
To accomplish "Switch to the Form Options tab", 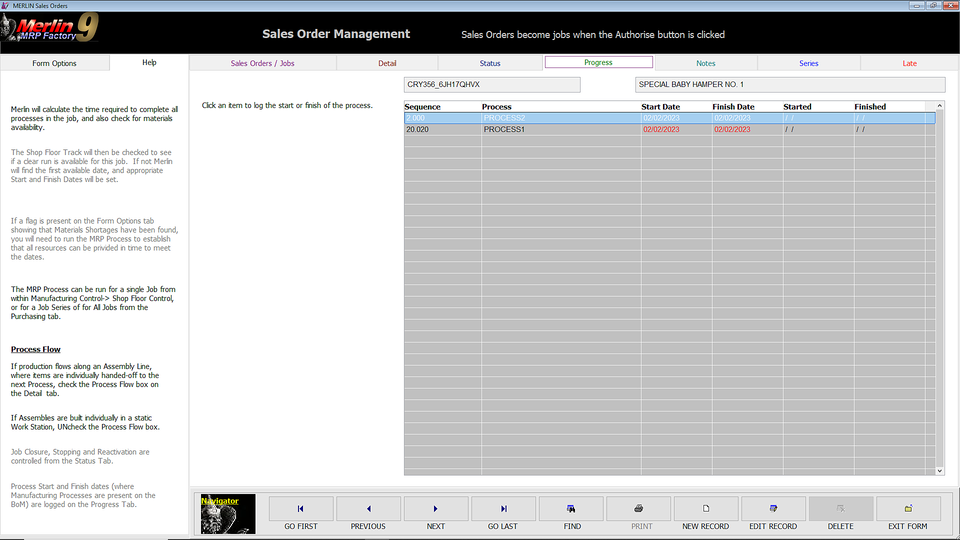I will tap(54, 63).
